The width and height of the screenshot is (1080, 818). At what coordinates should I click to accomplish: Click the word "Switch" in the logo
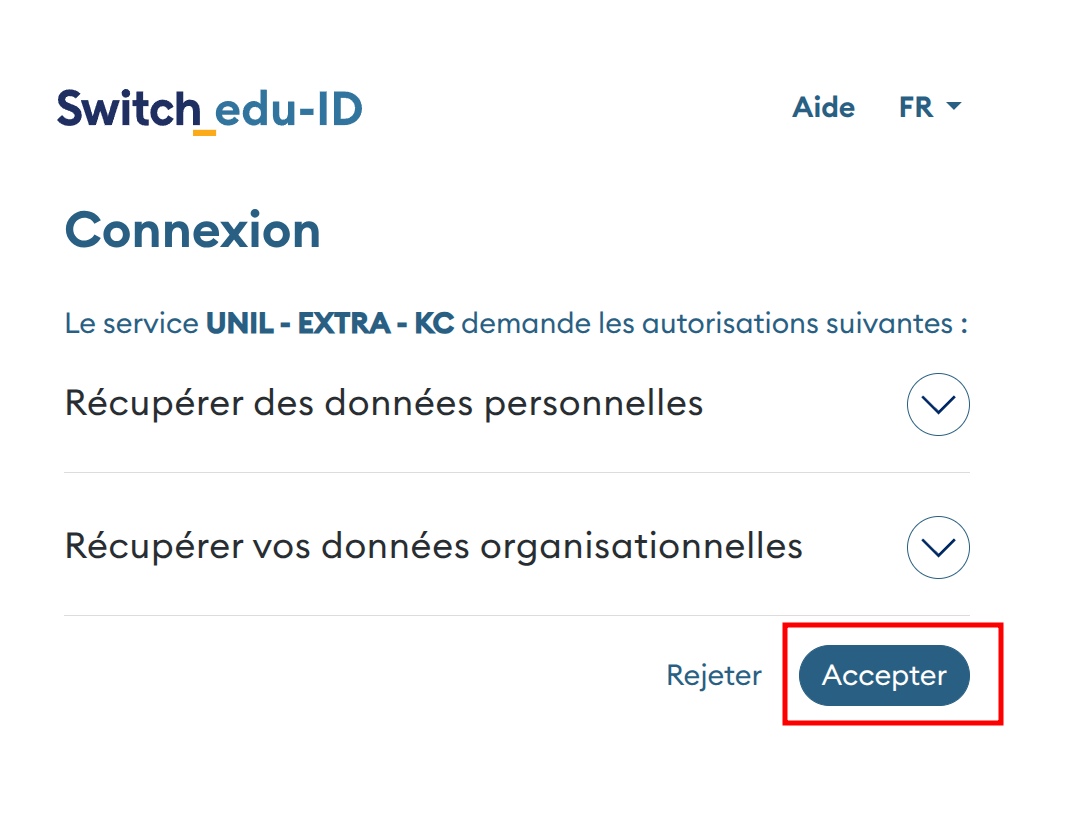click(x=128, y=108)
